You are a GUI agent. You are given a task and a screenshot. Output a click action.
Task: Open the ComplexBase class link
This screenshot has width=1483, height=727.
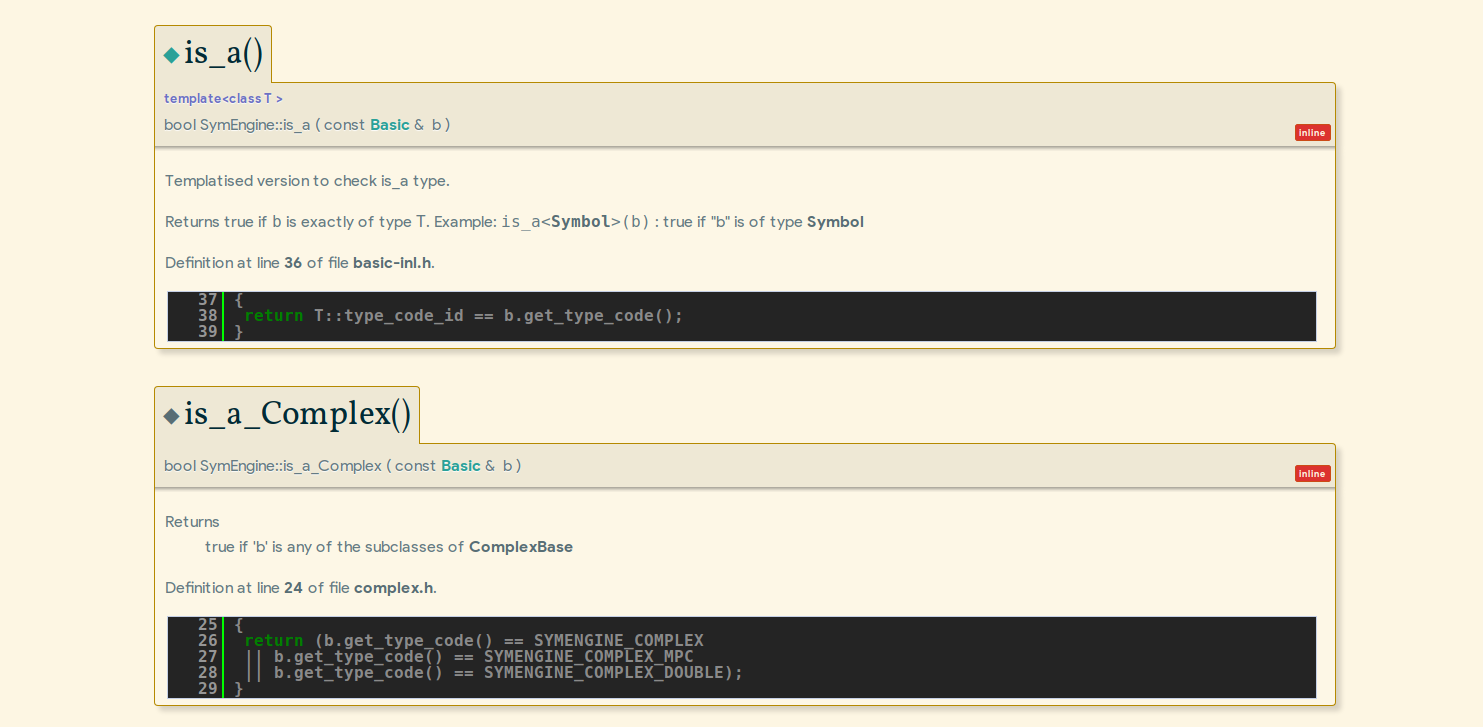click(x=520, y=547)
